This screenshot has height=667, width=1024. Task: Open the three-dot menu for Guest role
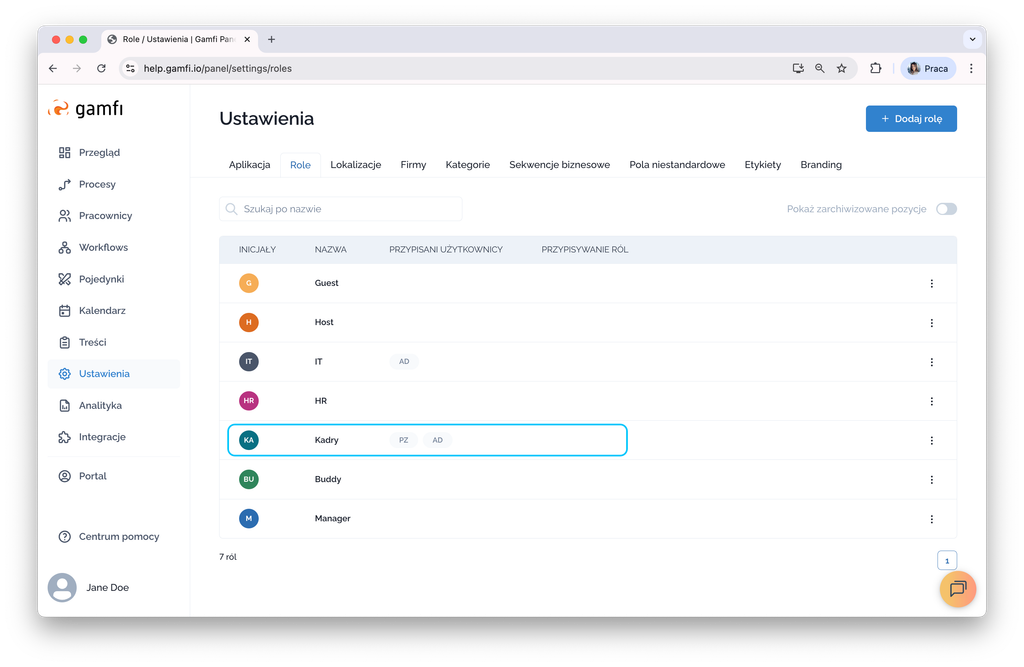931,284
